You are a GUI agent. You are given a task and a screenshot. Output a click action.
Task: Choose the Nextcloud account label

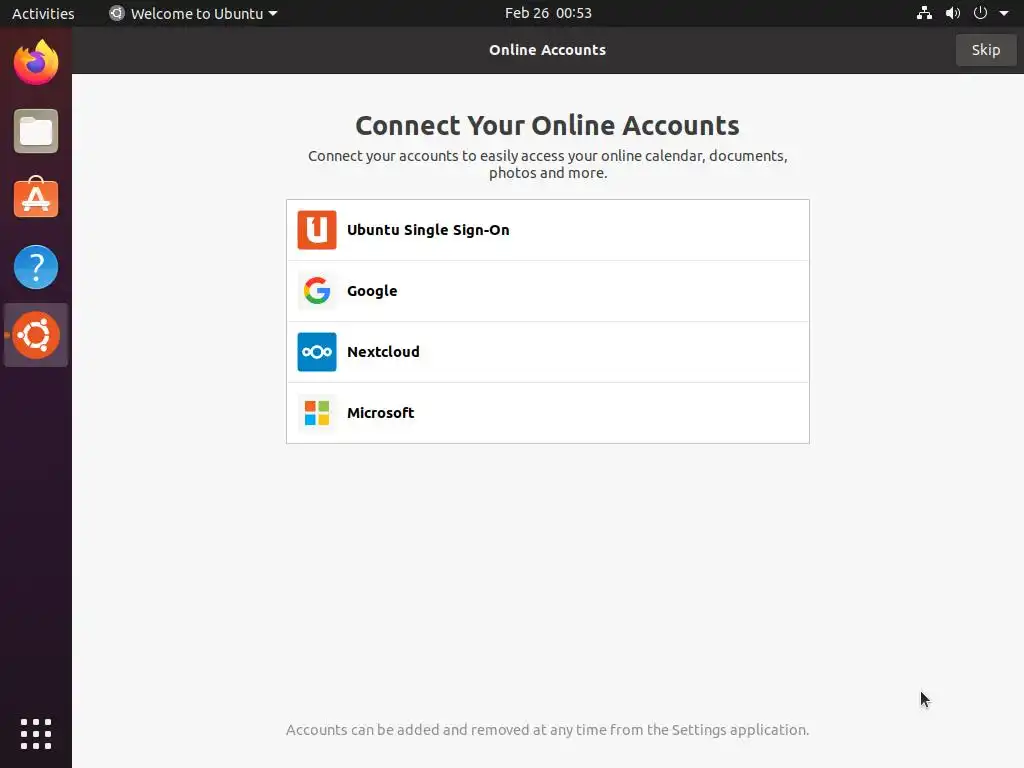point(383,352)
